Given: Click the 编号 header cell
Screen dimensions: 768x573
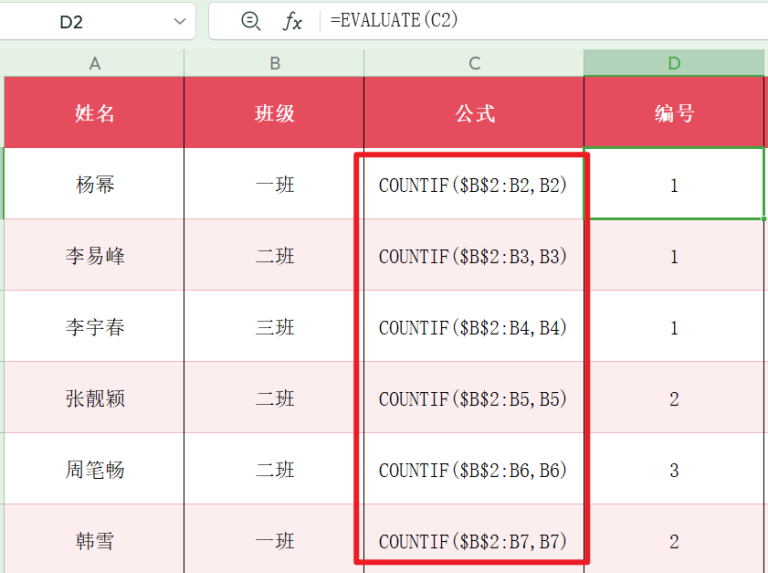Looking at the screenshot, I should [x=674, y=113].
